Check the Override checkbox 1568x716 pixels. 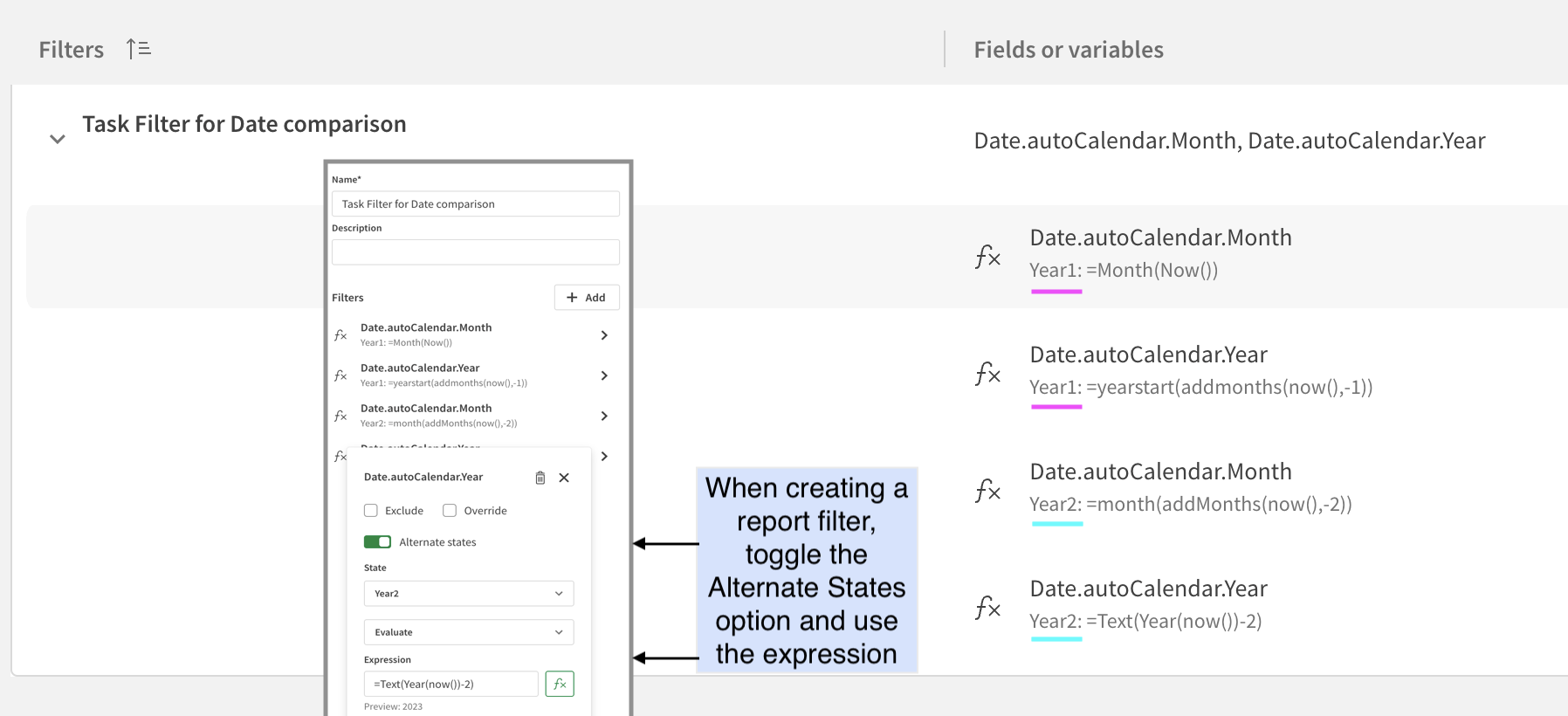pyautogui.click(x=450, y=511)
